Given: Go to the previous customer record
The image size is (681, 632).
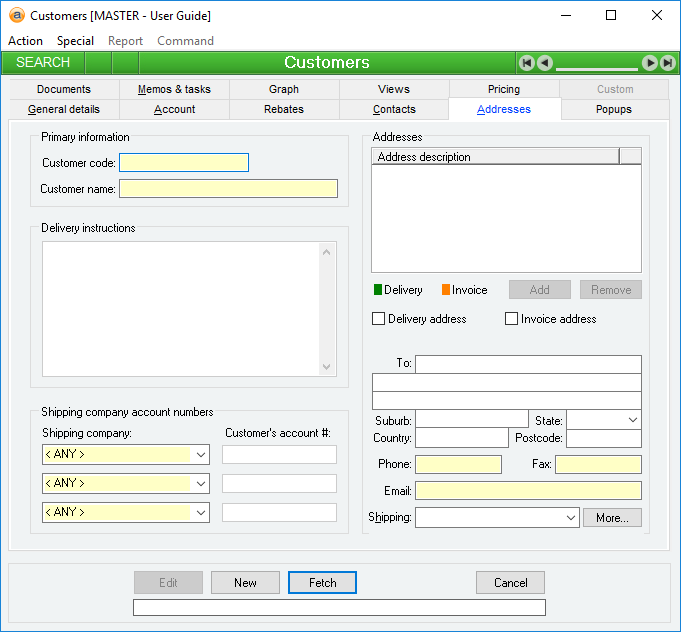Looking at the screenshot, I should tap(545, 63).
